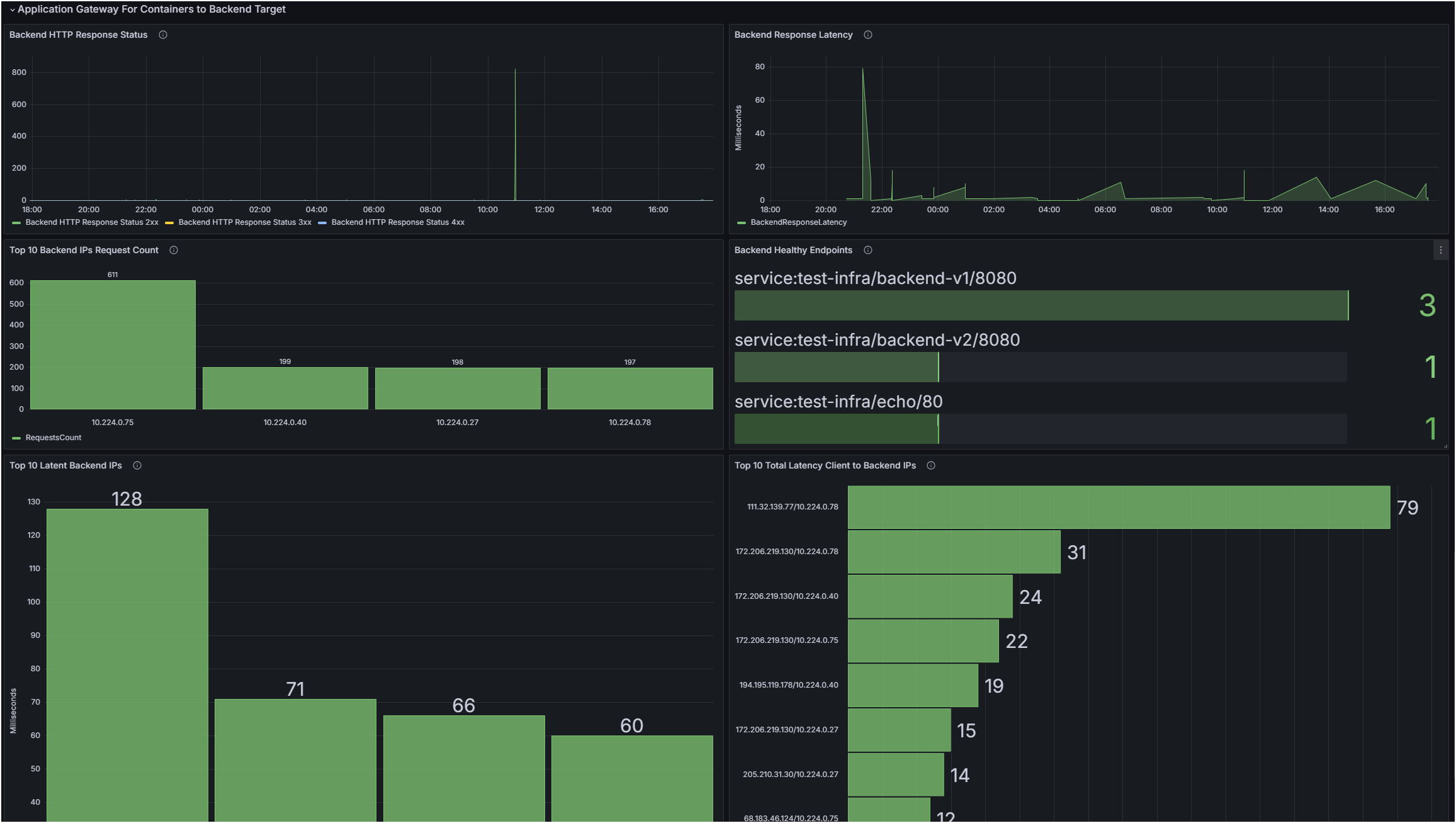Click the BackendResponseLatency legend label
1456x823 pixels.
pos(798,222)
